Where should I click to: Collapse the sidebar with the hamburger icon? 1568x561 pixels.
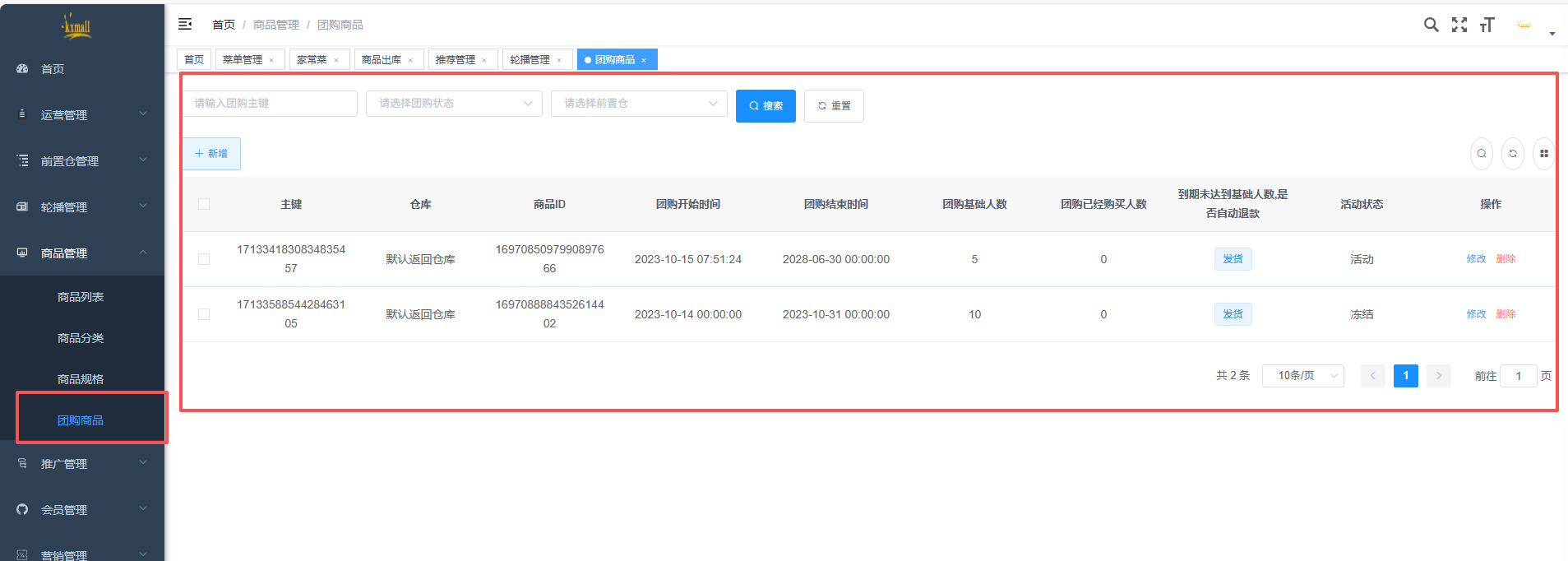(x=185, y=25)
